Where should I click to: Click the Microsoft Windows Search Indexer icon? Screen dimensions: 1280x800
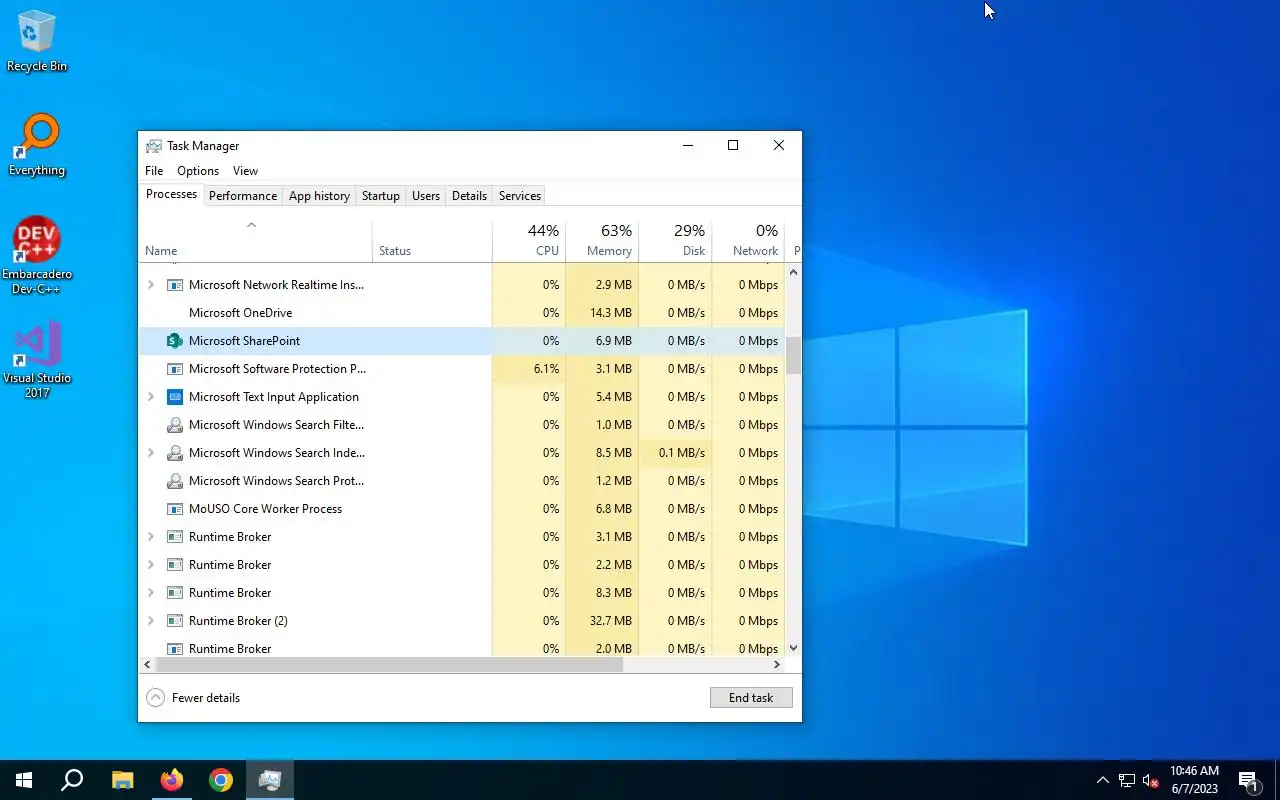[x=175, y=453]
